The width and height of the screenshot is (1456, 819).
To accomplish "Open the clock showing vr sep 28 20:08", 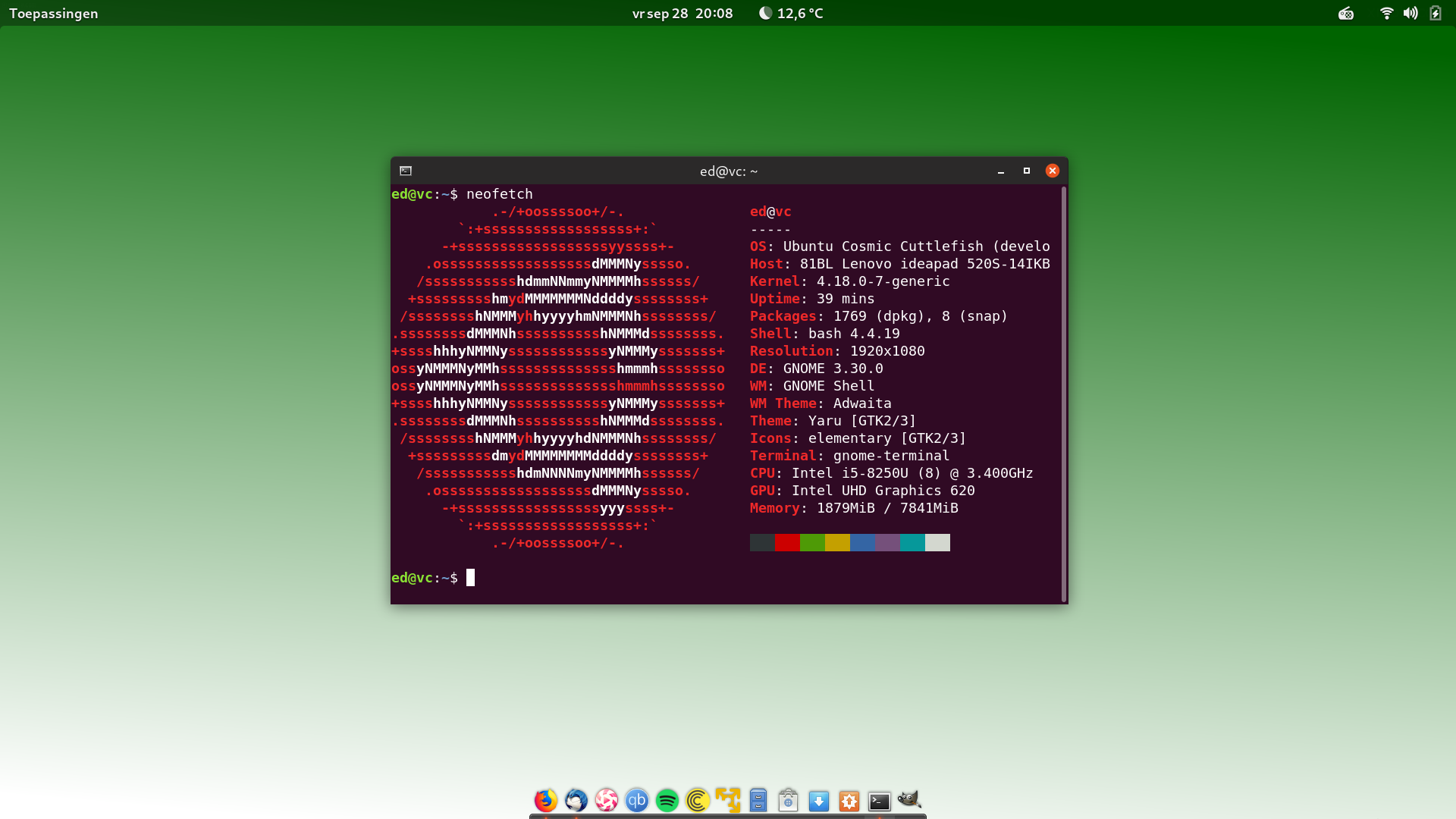I will tap(682, 13).
